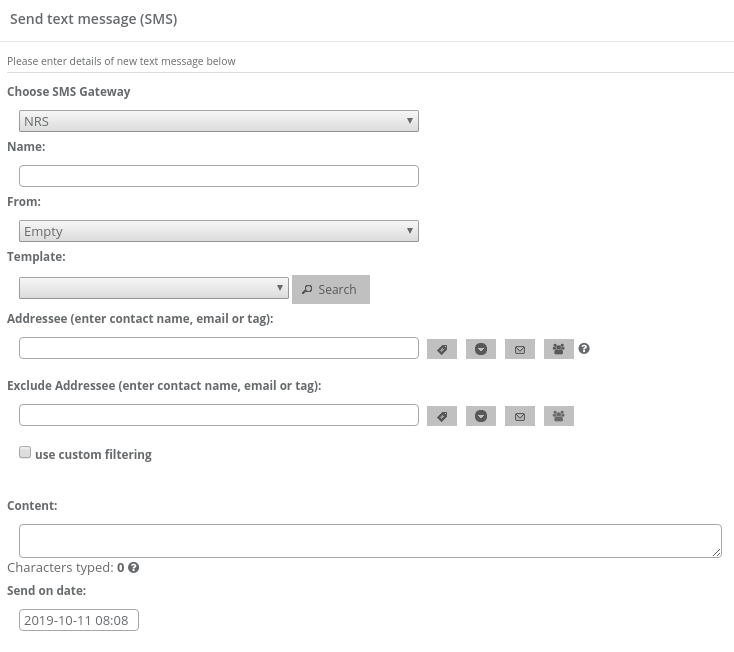Click the round arrow icon beside Addressee
Image resolution: width=734 pixels, height=652 pixels.
click(x=481, y=349)
